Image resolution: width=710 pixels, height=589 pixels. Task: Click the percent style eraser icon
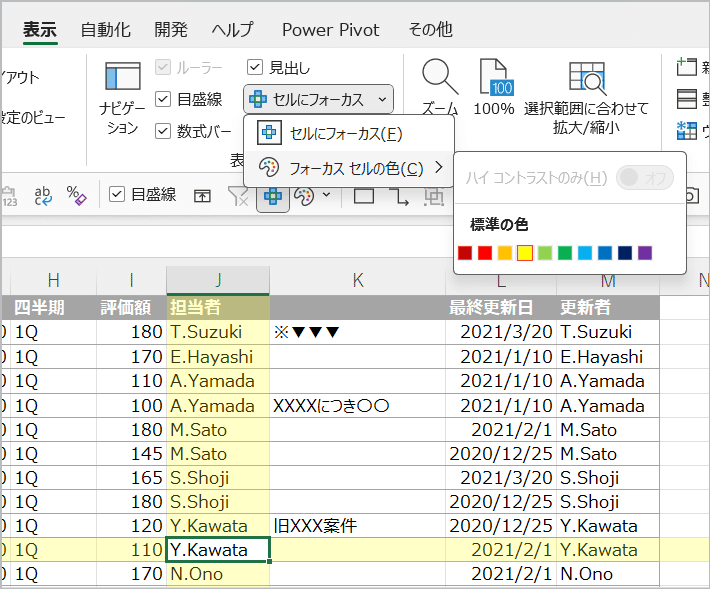click(76, 196)
